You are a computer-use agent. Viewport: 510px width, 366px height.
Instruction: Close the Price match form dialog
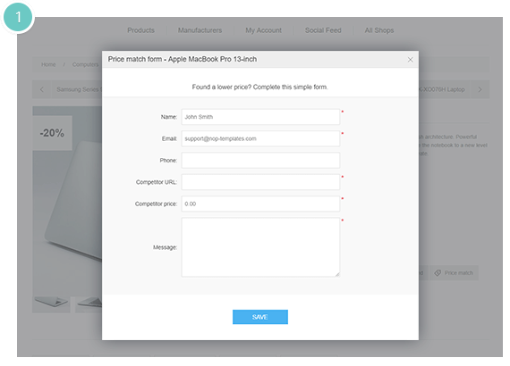[410, 60]
